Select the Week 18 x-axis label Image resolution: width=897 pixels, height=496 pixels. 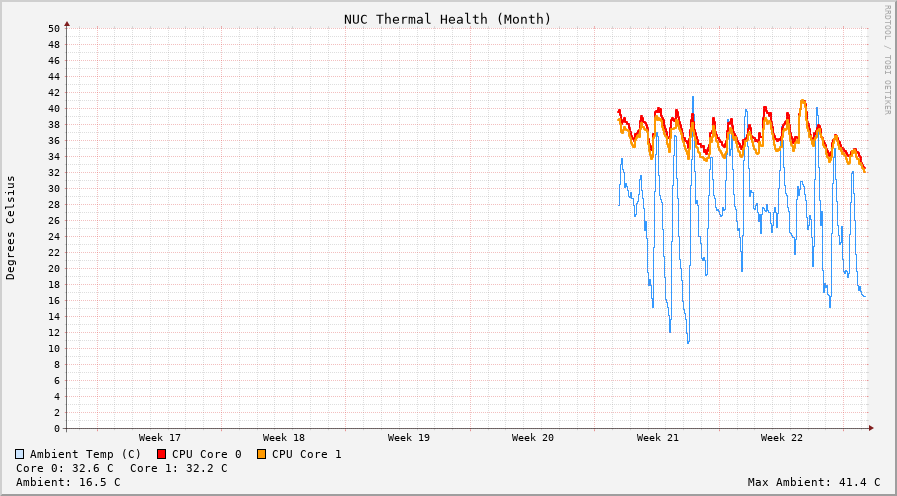pos(284,438)
